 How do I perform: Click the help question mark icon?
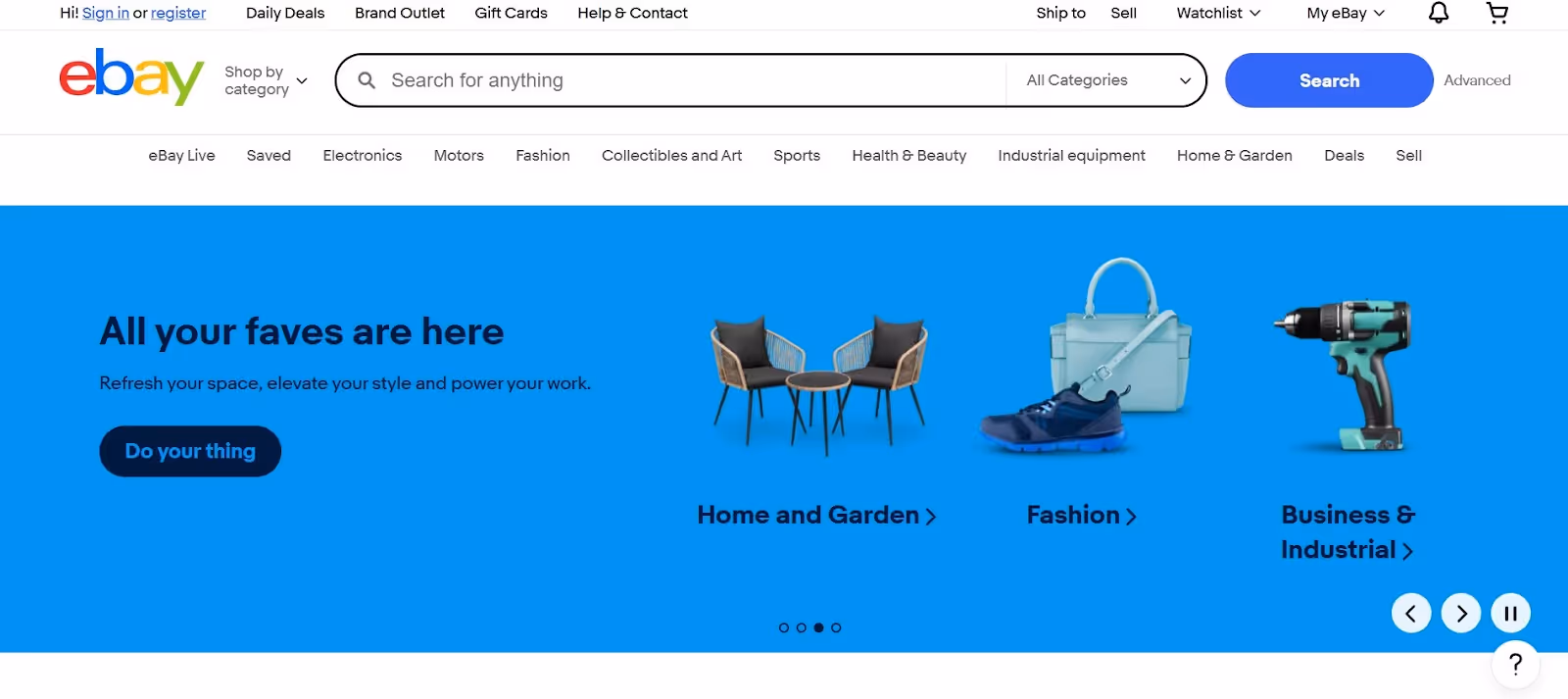(x=1515, y=664)
